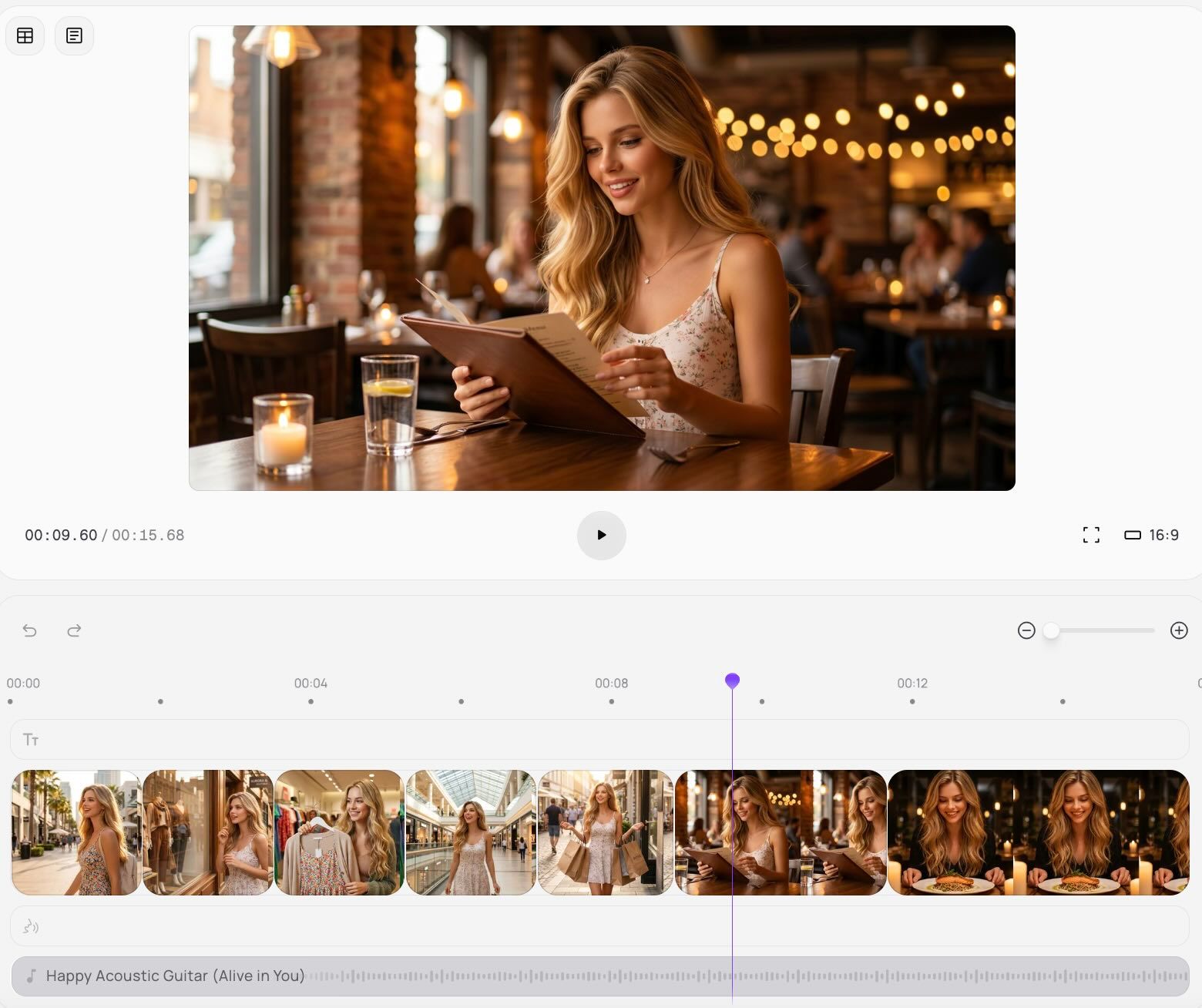Open the script text panel icon
This screenshot has height=1008, width=1202.
click(x=74, y=36)
